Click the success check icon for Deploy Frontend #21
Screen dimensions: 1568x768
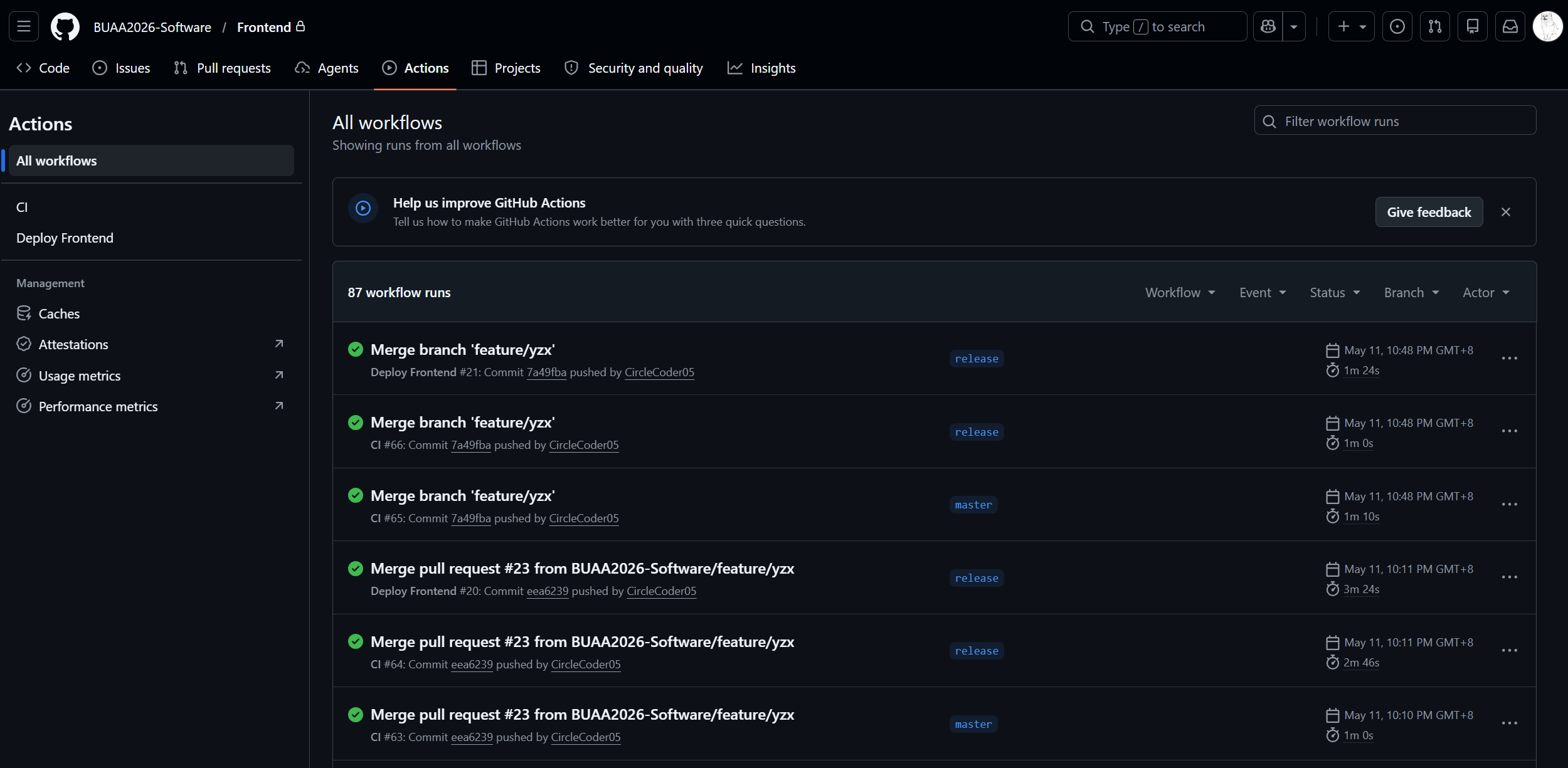[356, 349]
